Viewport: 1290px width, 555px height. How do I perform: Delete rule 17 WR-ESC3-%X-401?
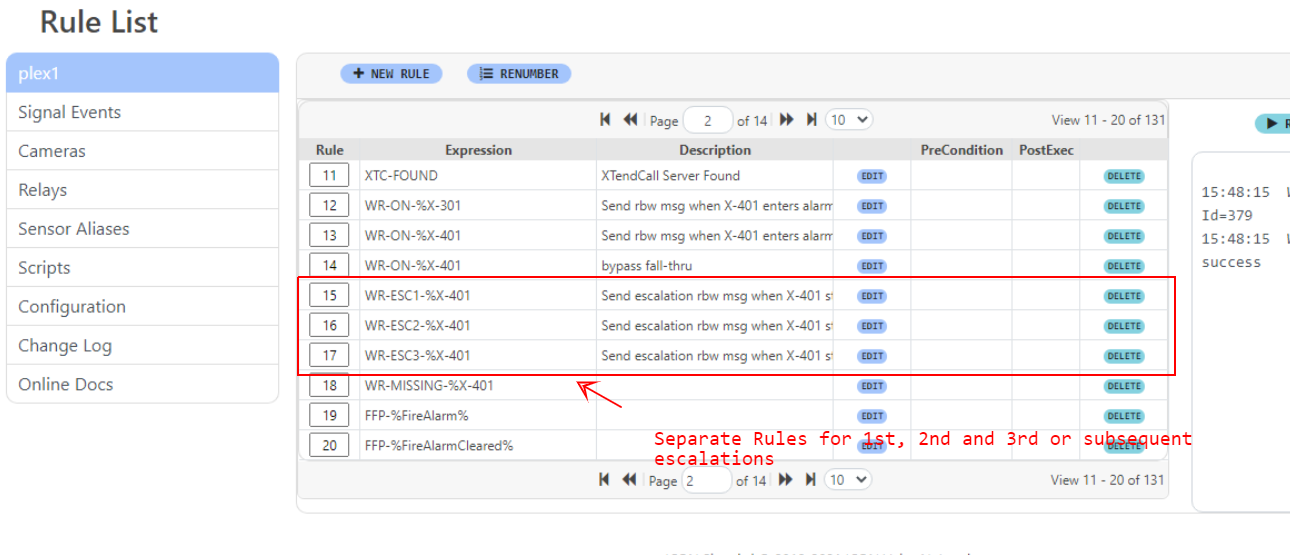[1124, 356]
